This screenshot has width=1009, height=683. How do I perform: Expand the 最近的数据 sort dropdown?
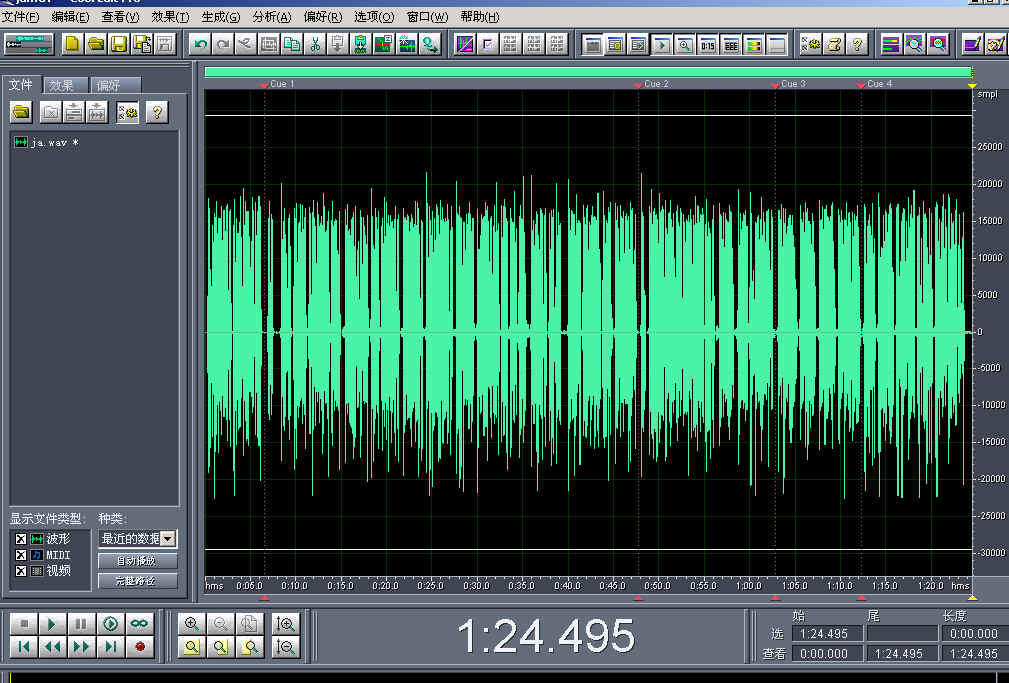[167, 539]
